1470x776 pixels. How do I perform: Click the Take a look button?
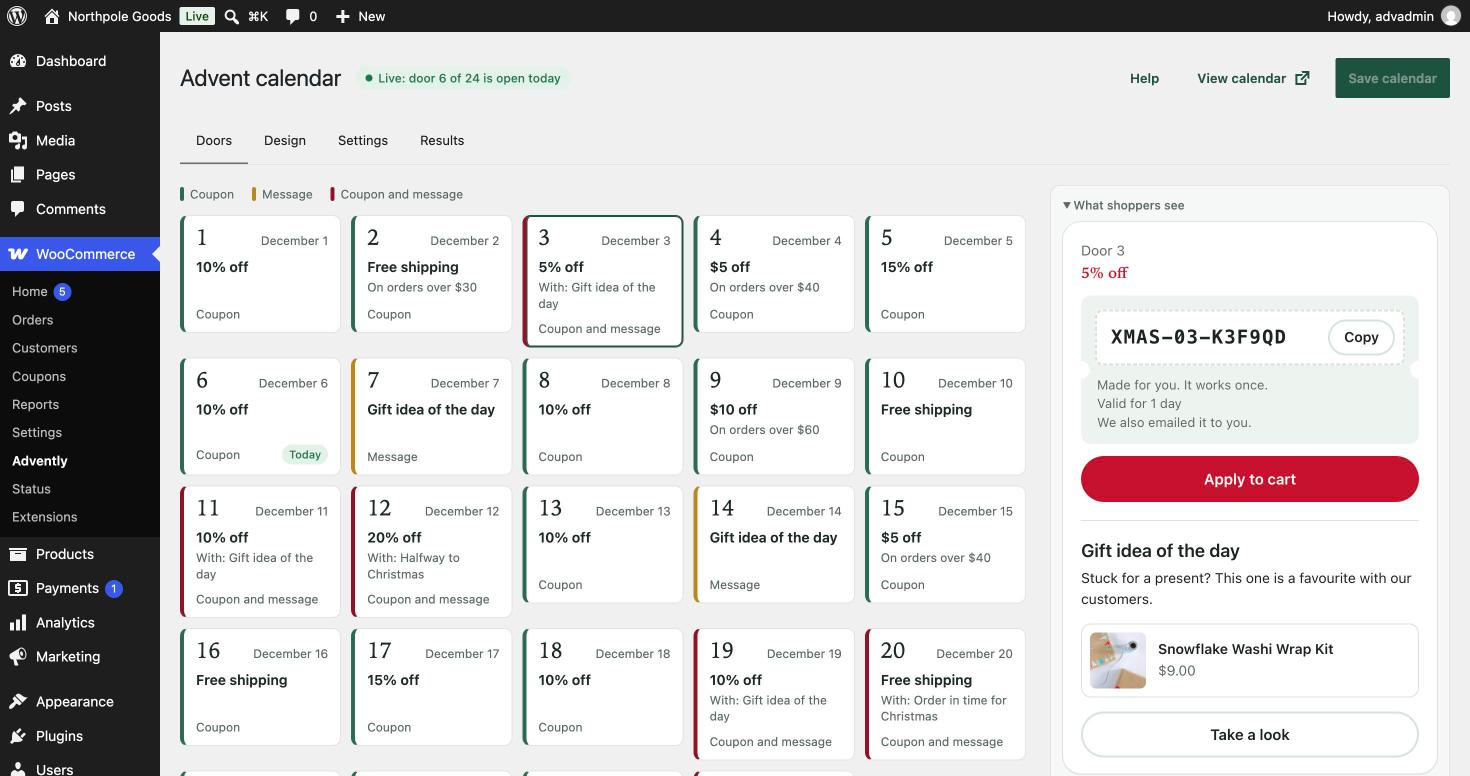[1250, 734]
